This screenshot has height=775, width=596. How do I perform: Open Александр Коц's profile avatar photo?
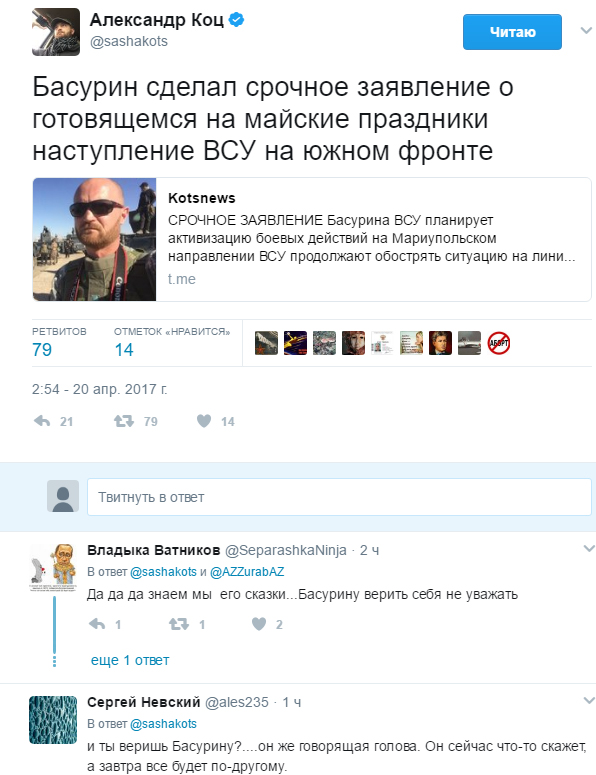56,32
